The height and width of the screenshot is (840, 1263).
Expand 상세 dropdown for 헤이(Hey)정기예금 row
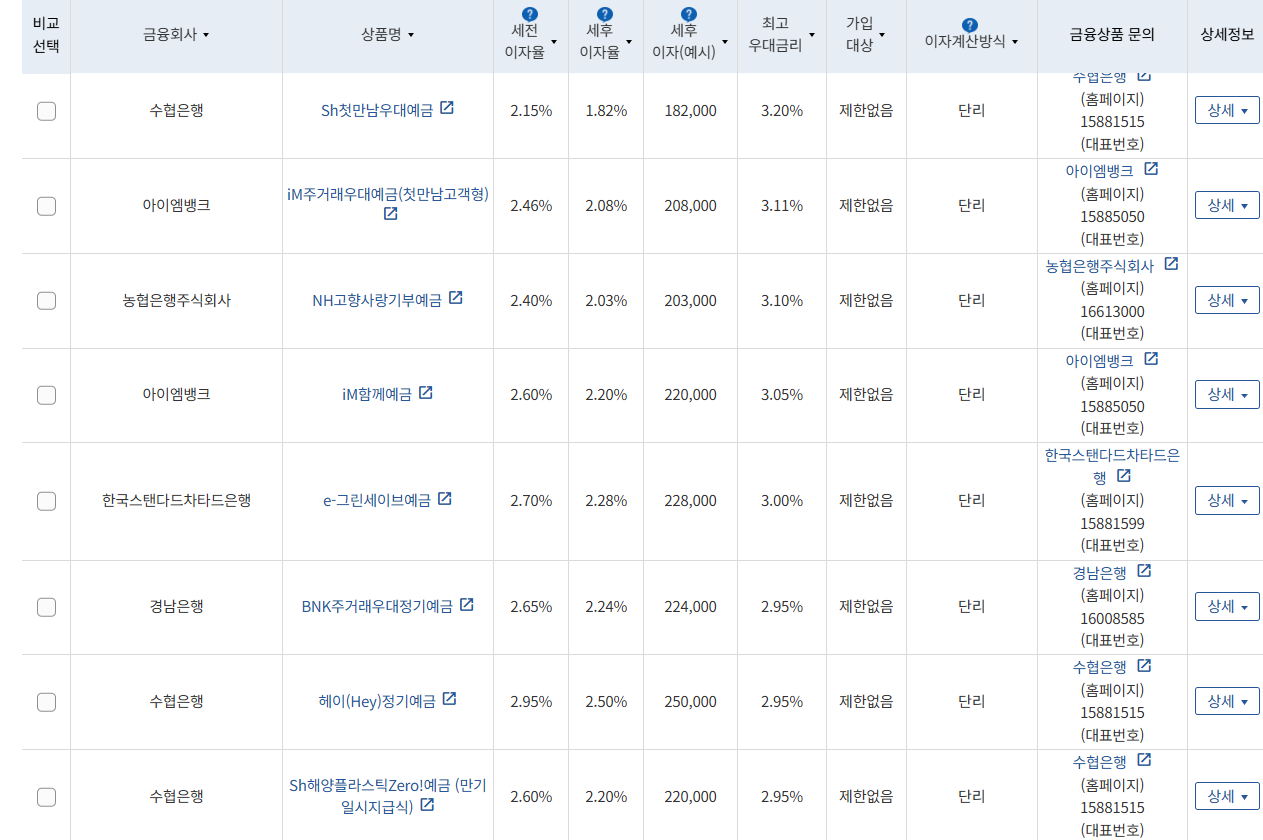coord(1227,700)
